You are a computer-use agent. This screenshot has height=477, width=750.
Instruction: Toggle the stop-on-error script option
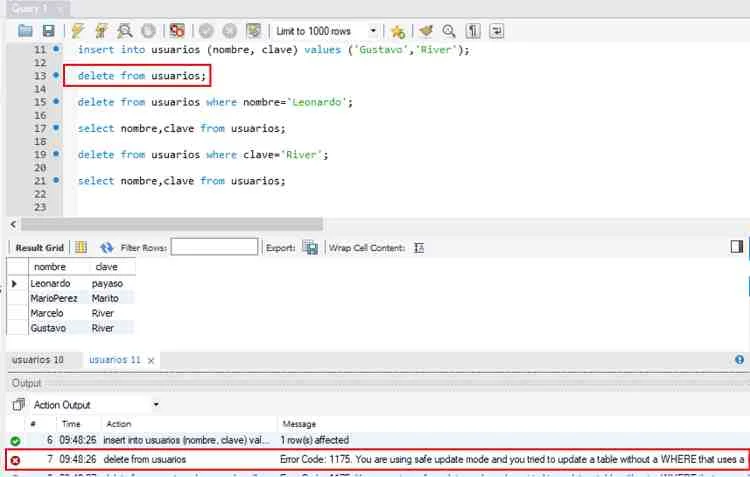[177, 31]
